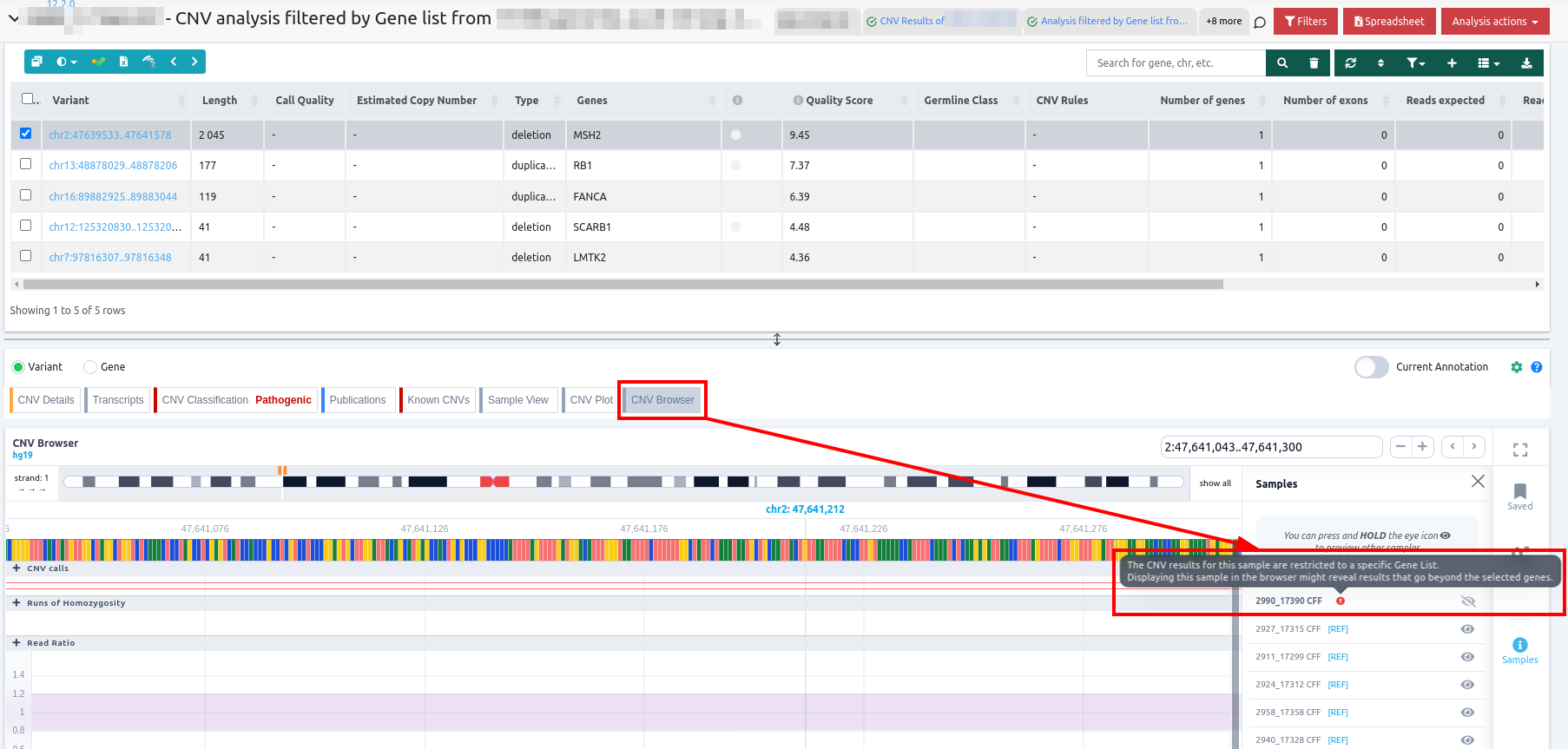
Task: Check the box for chr13:48878029 variant
Action: pos(26,164)
